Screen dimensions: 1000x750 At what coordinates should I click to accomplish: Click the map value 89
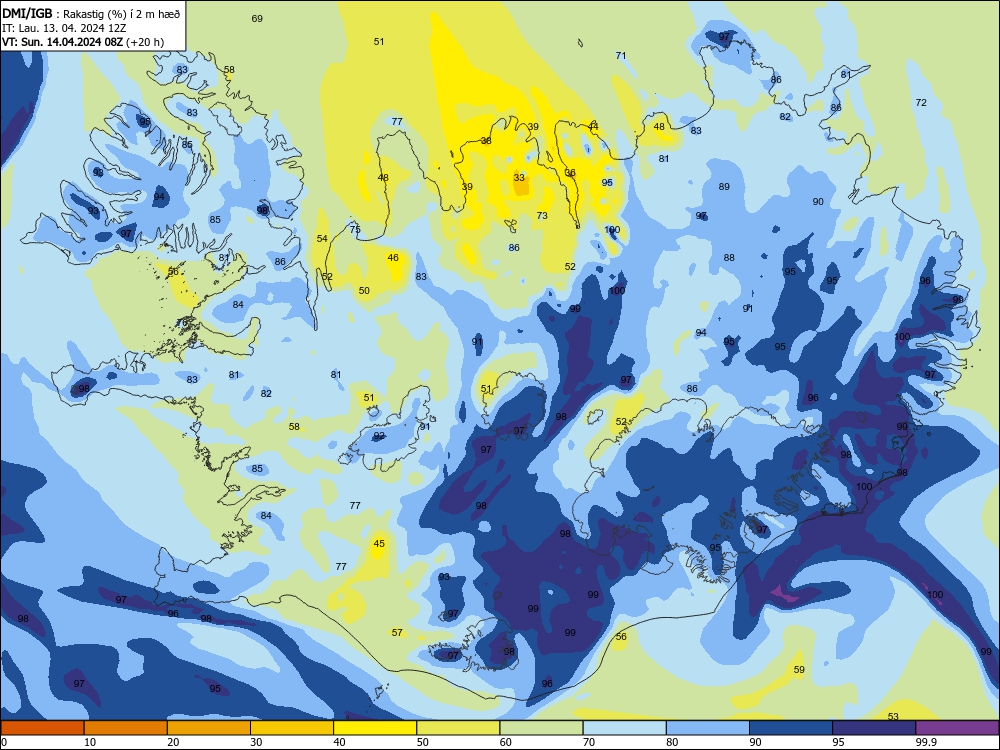tap(724, 187)
